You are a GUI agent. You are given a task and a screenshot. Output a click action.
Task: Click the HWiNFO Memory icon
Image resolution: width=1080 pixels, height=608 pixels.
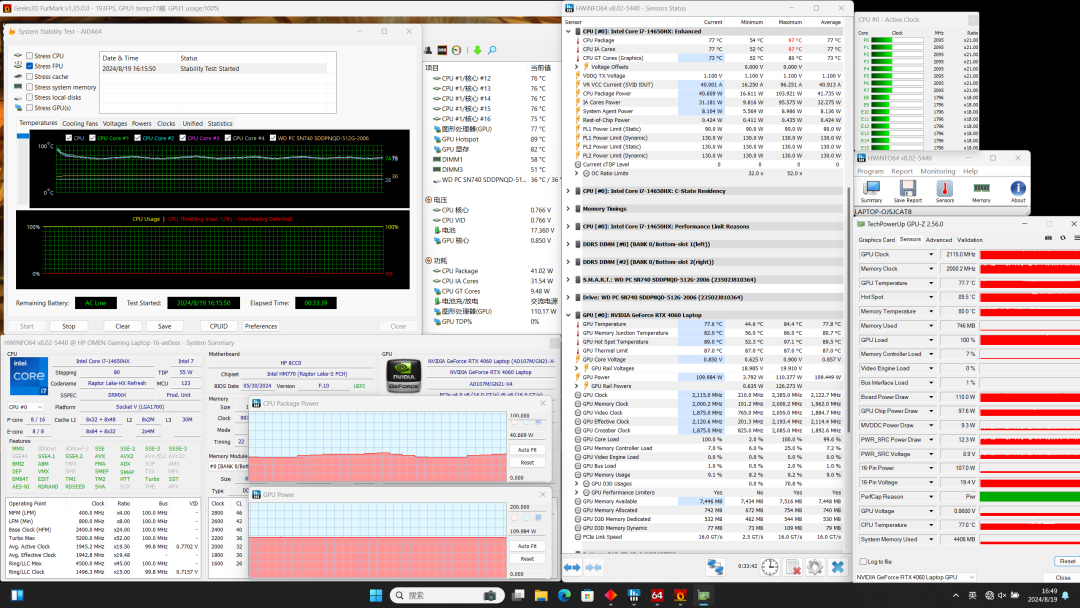coord(981,187)
